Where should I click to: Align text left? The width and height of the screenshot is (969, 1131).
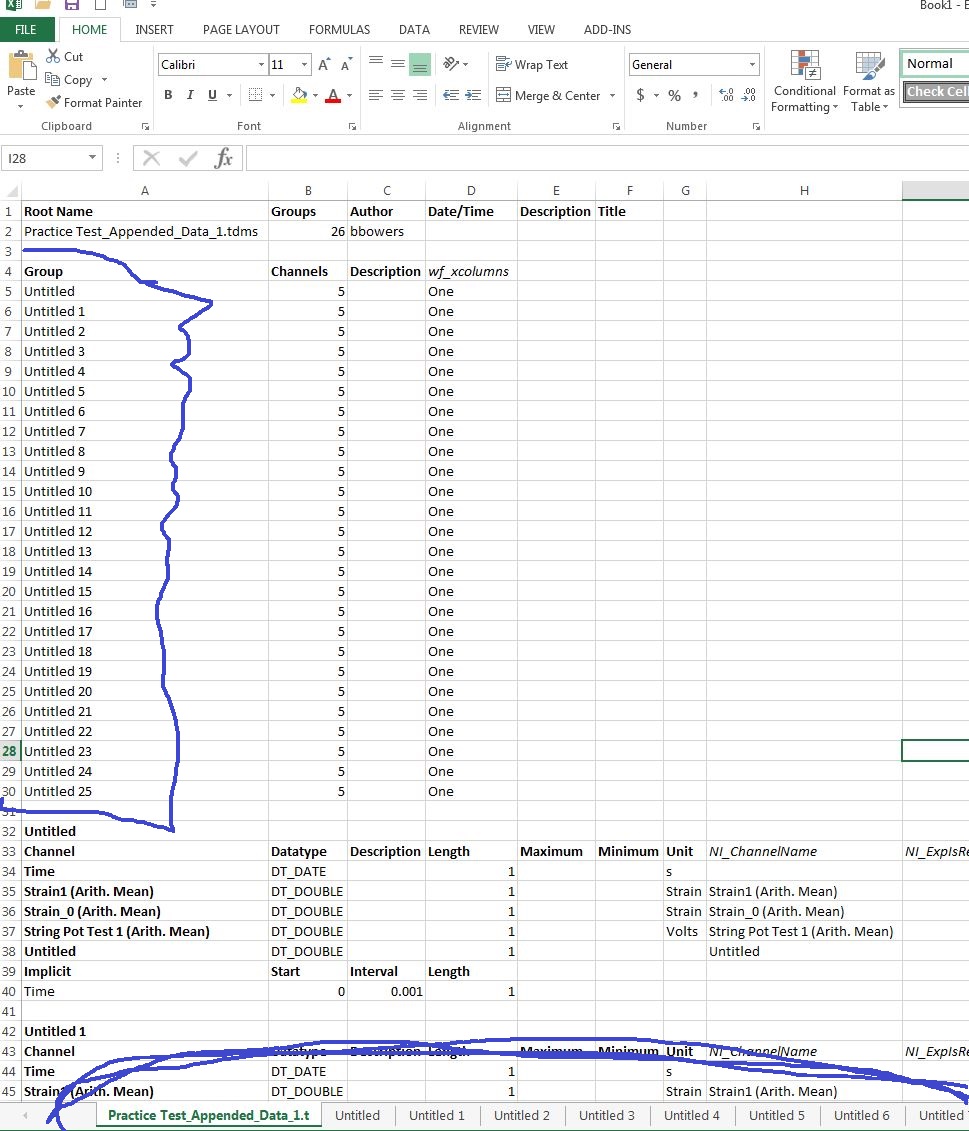[375, 95]
